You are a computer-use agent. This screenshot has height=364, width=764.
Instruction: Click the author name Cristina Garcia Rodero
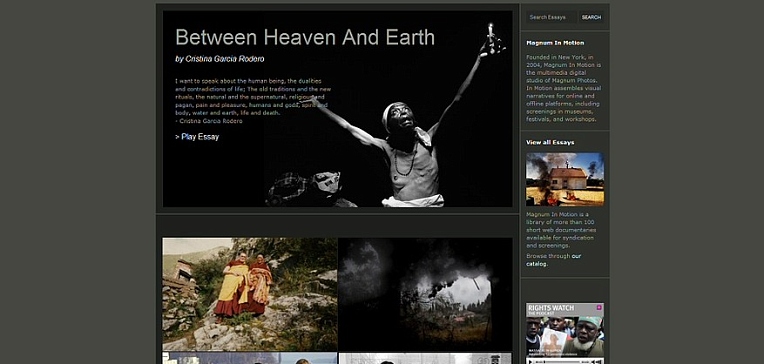[x=220, y=59]
